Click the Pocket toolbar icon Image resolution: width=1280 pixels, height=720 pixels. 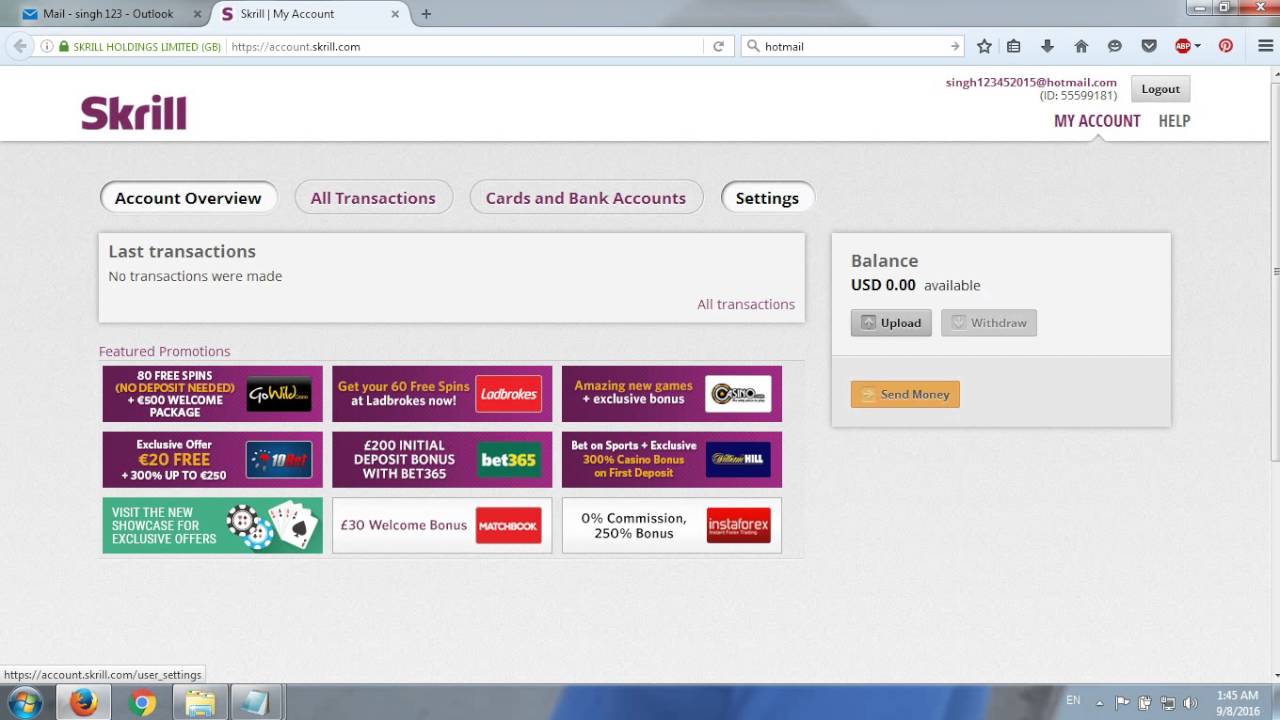(1149, 46)
